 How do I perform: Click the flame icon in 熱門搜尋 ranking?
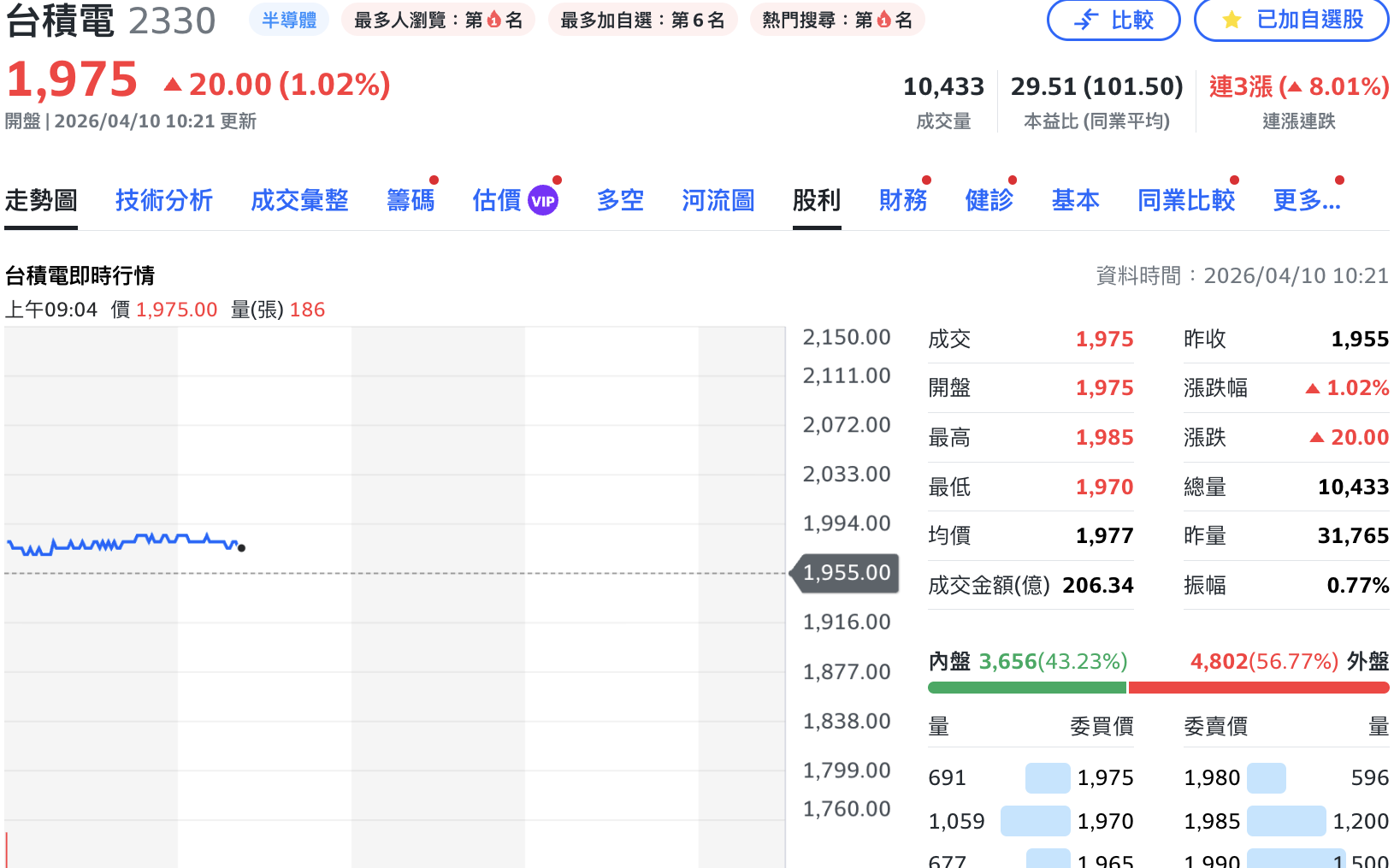[884, 20]
